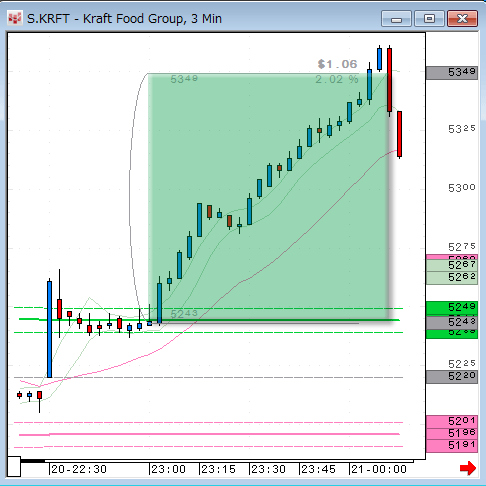The width and height of the screenshot is (486, 486).
Task: Click the 5275 price axis label
Action: point(461,247)
